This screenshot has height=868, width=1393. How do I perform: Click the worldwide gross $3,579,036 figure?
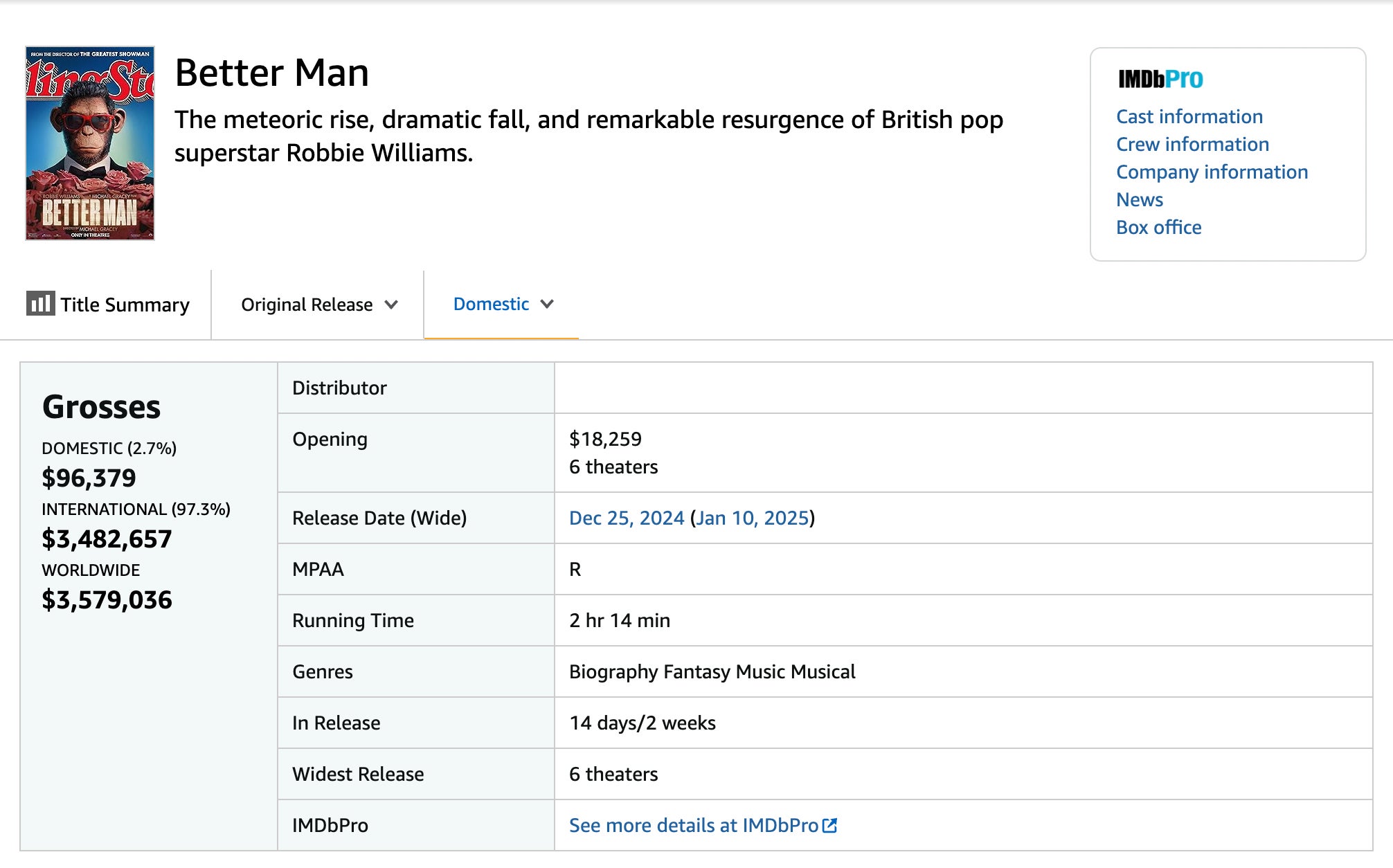[x=107, y=599]
